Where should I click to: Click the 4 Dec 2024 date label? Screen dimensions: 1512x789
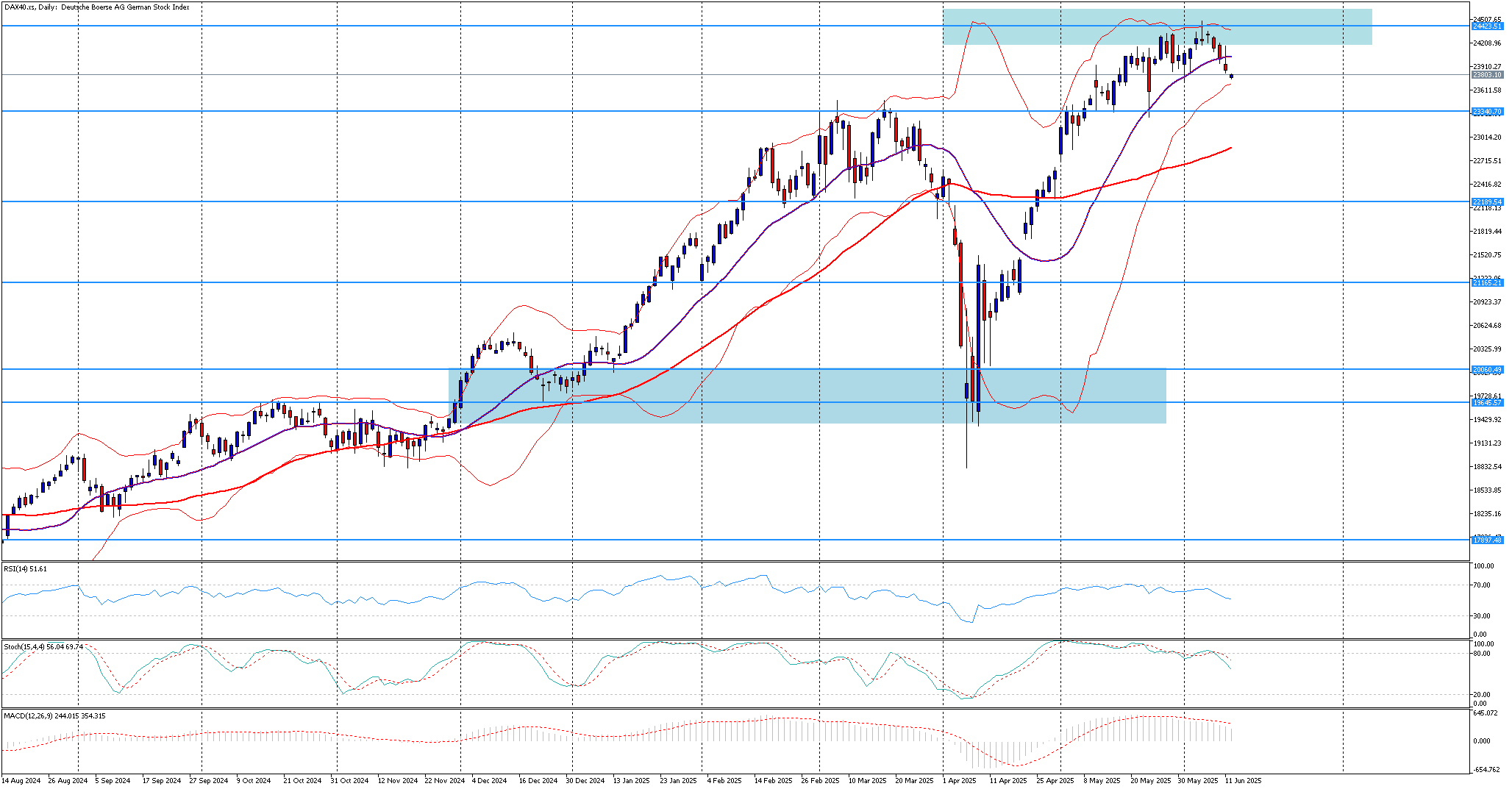coord(489,781)
